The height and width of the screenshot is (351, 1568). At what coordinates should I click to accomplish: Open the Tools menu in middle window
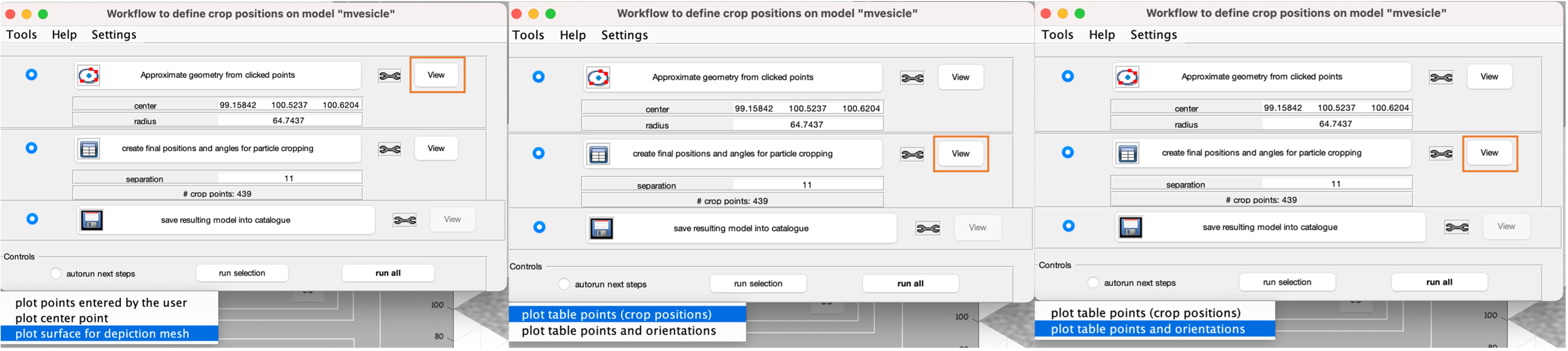click(x=528, y=35)
